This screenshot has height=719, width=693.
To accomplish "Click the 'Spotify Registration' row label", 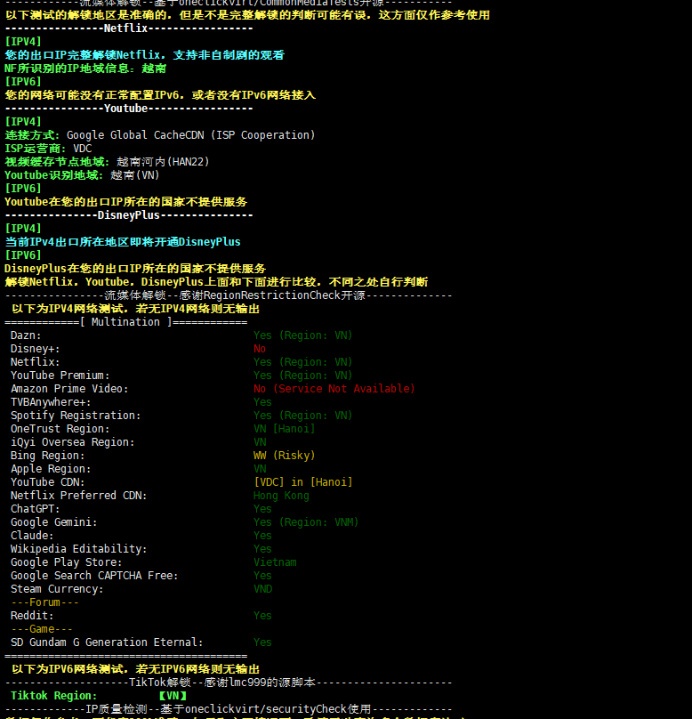I will [x=75, y=415].
